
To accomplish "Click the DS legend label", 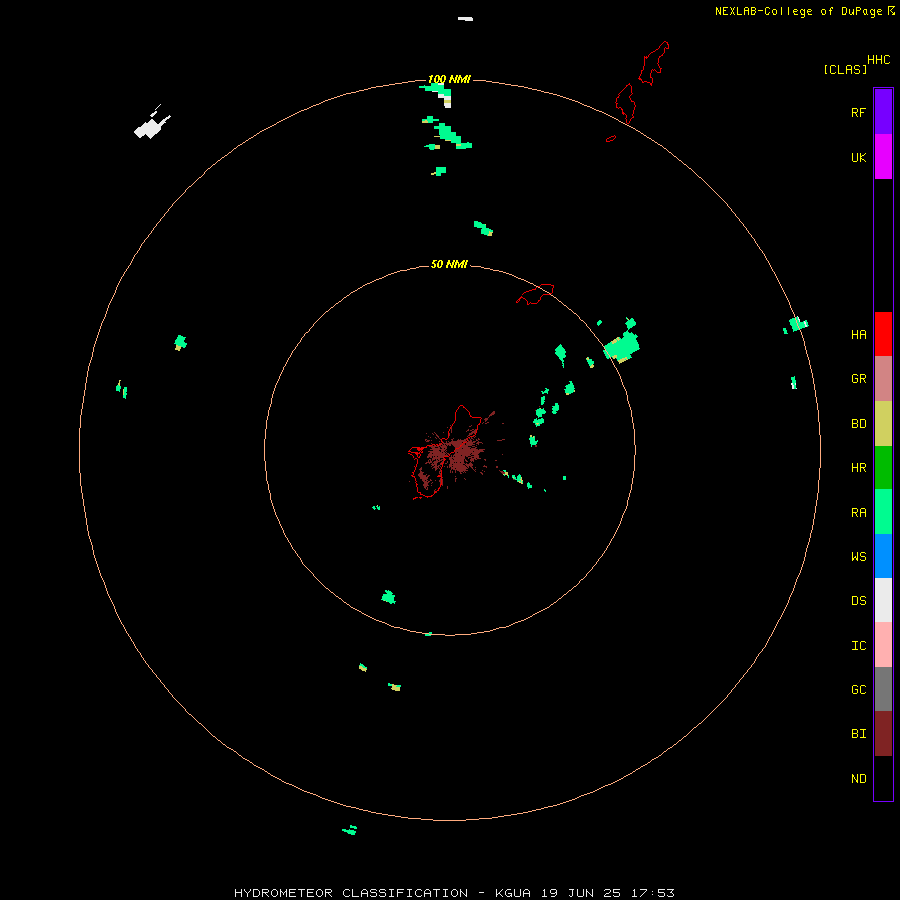I will point(858,601).
